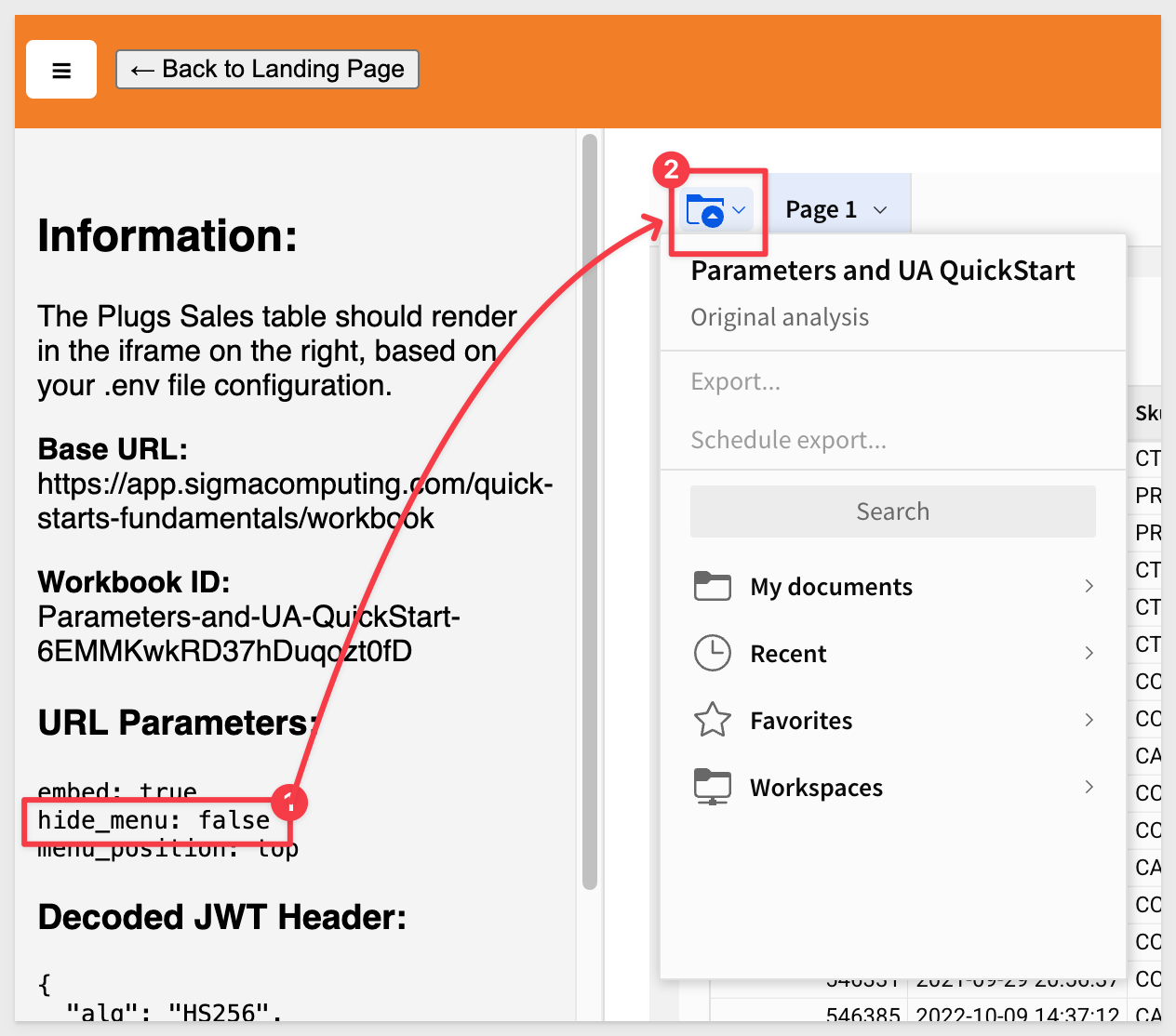Click the Recent clock icon

(713, 653)
